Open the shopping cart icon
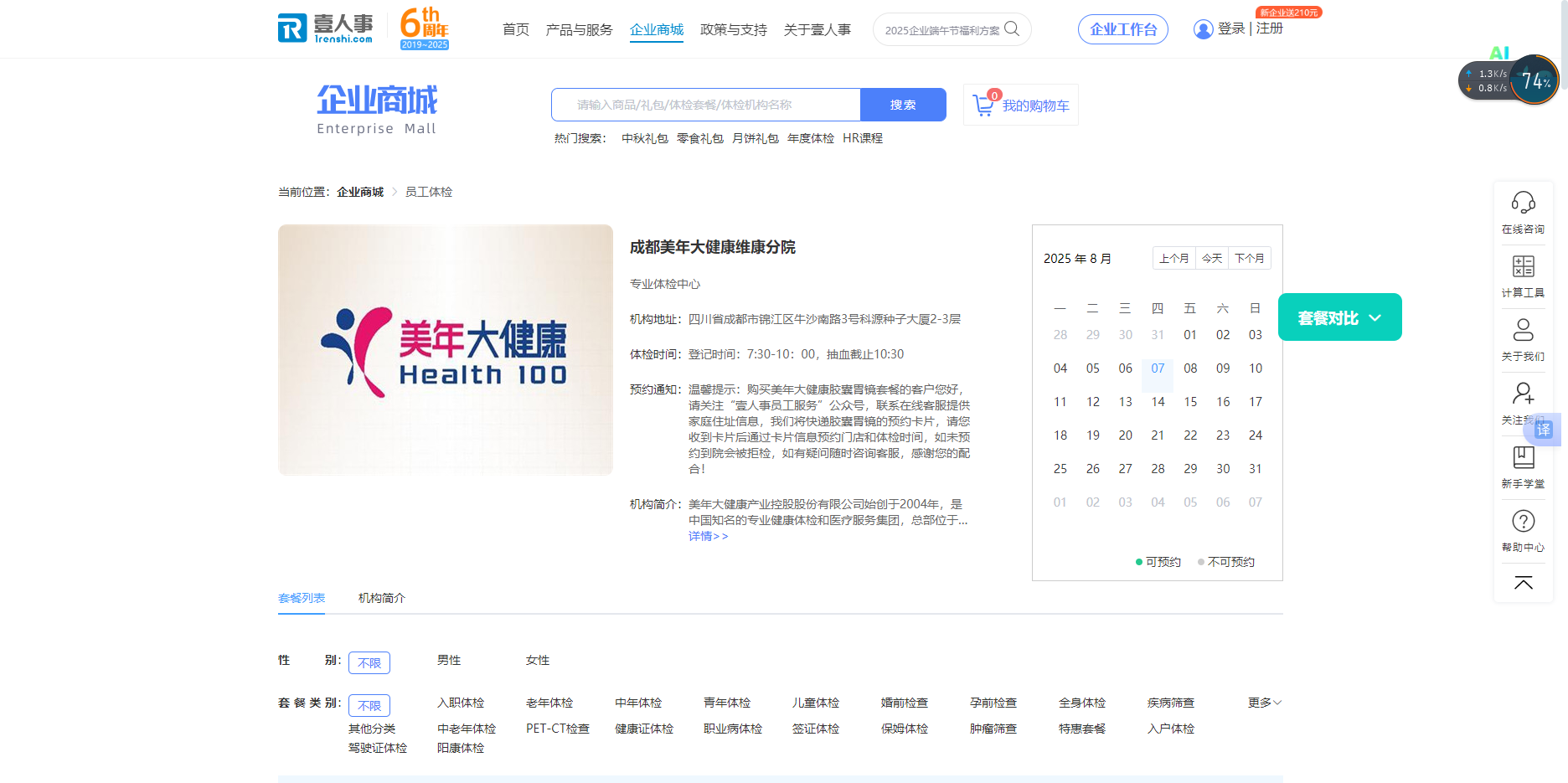The height and width of the screenshot is (783, 1568). (984, 104)
